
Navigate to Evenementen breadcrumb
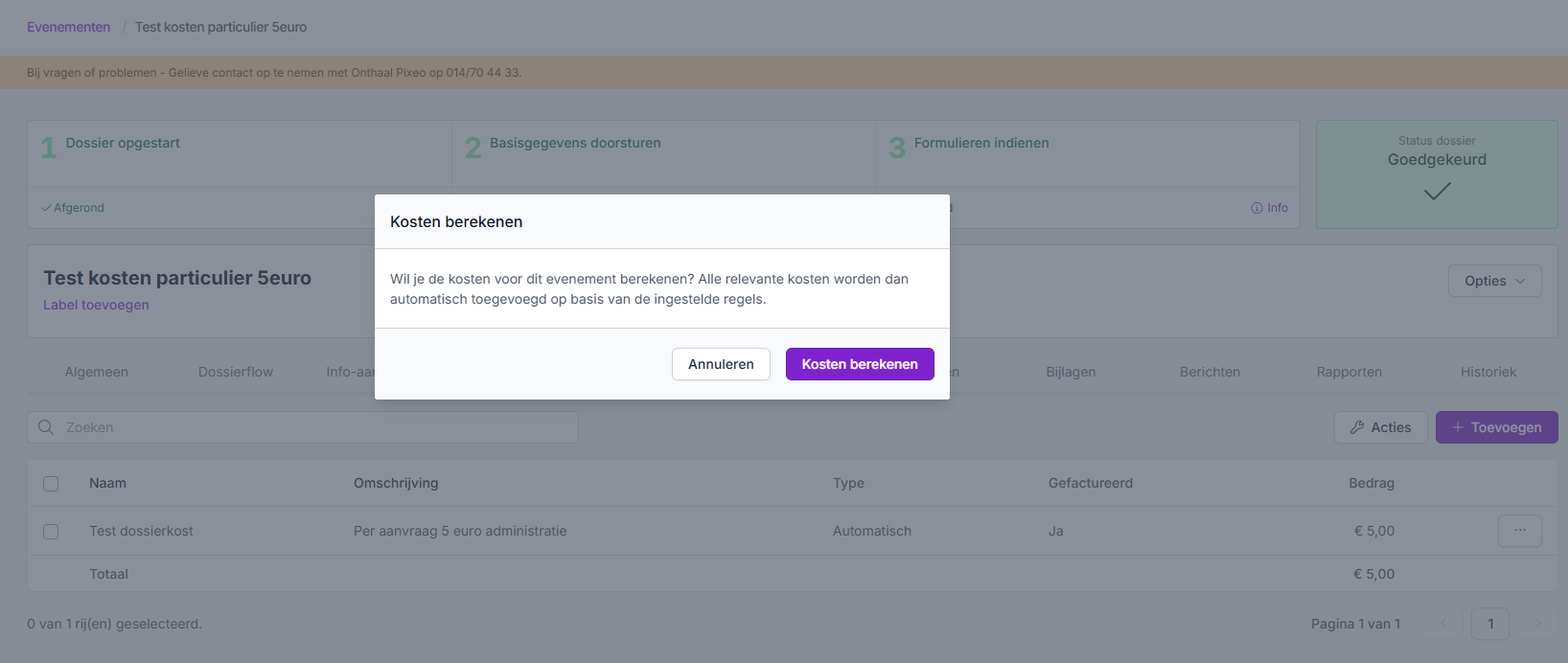[x=68, y=27]
